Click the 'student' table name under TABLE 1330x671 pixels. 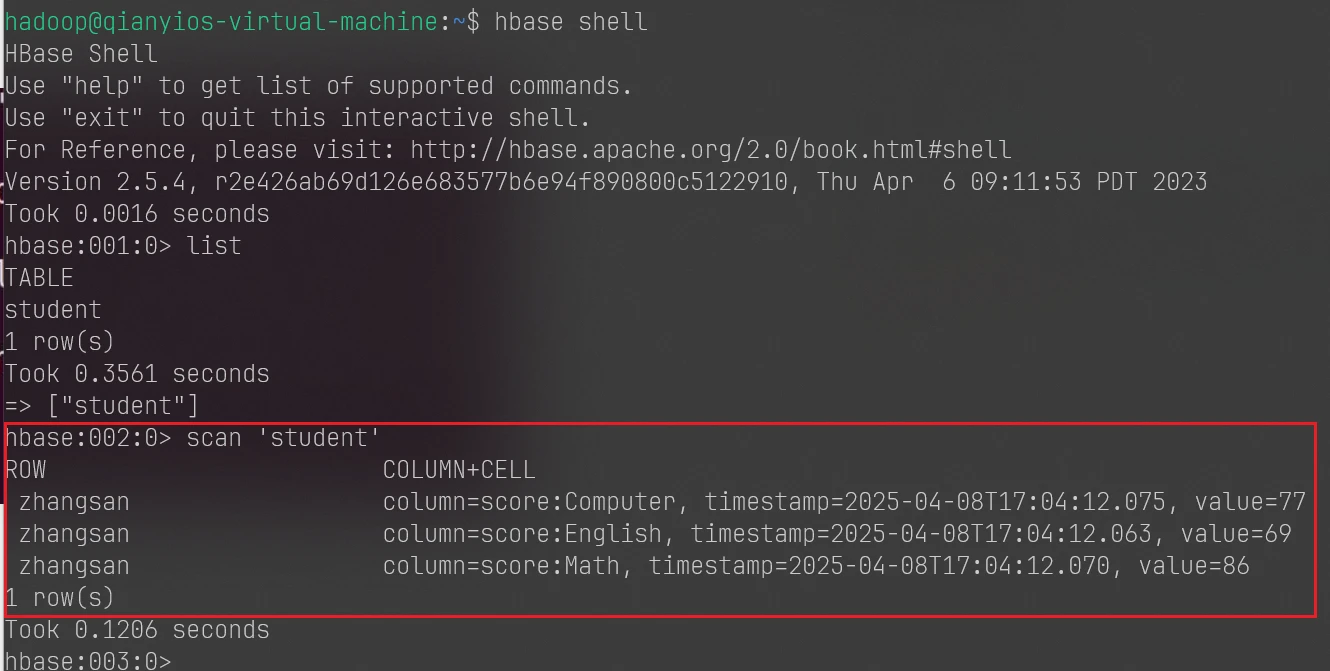tap(53, 310)
